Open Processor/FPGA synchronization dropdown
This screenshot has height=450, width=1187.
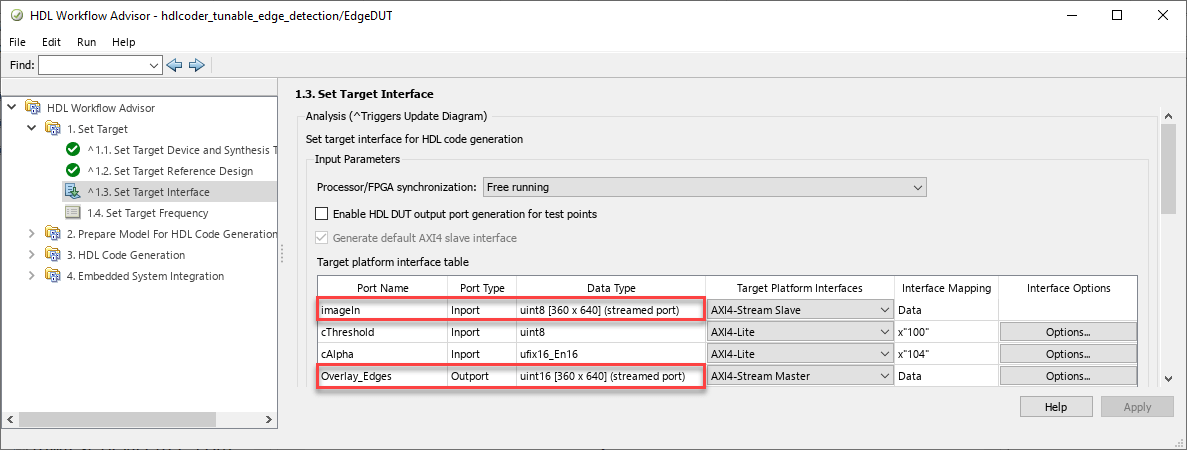(x=704, y=187)
